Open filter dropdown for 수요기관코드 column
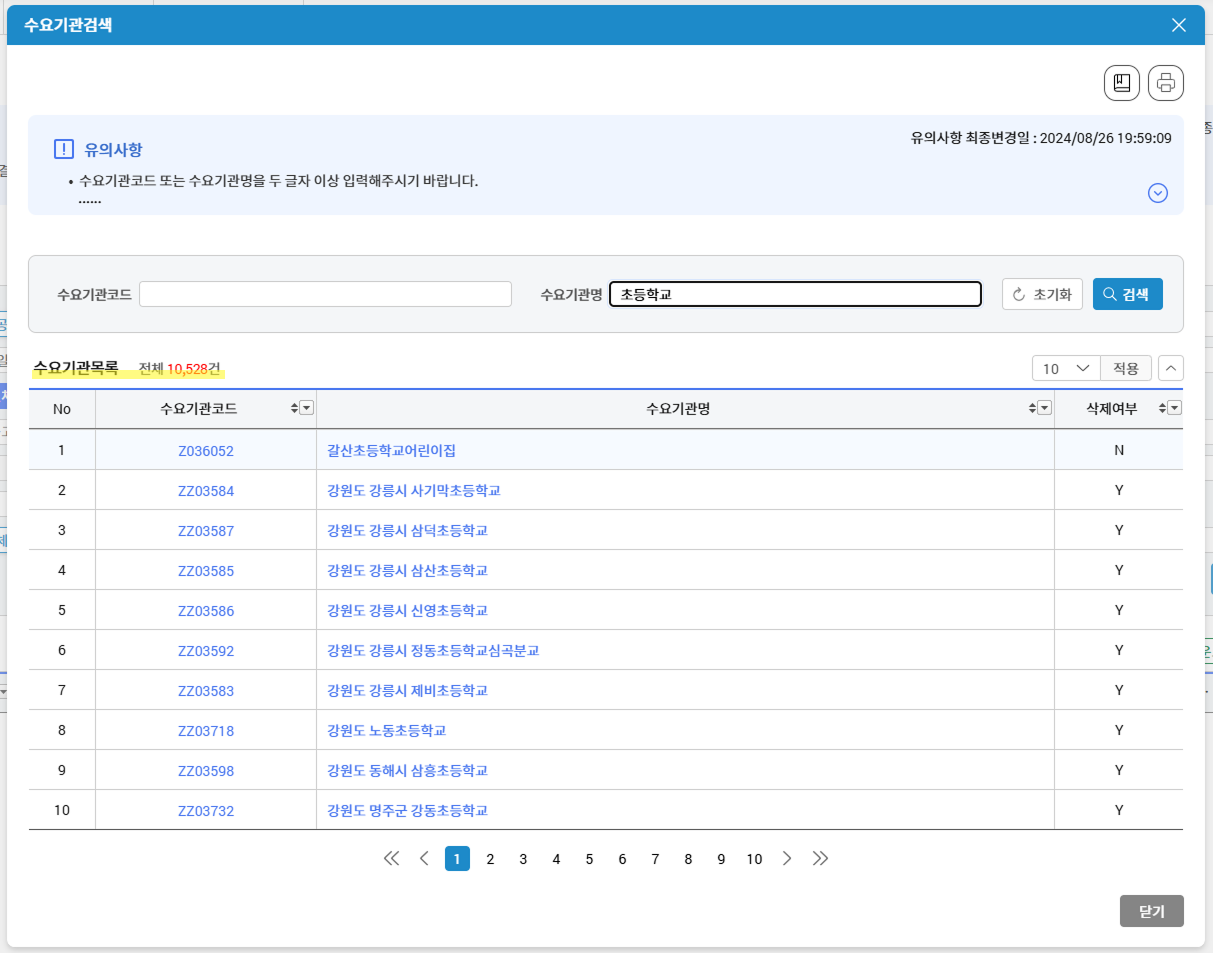 306,408
